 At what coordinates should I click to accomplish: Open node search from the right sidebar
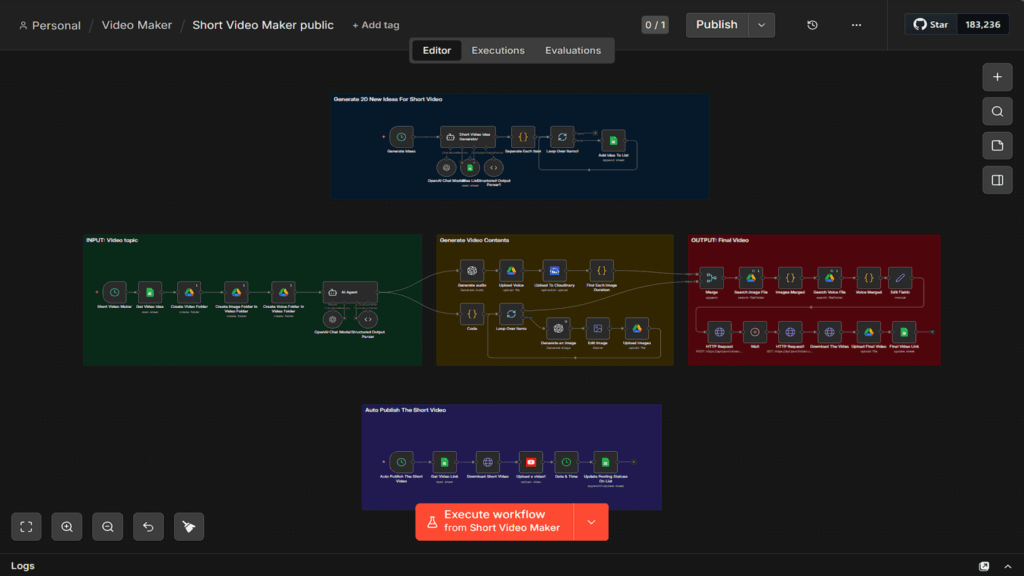[997, 111]
